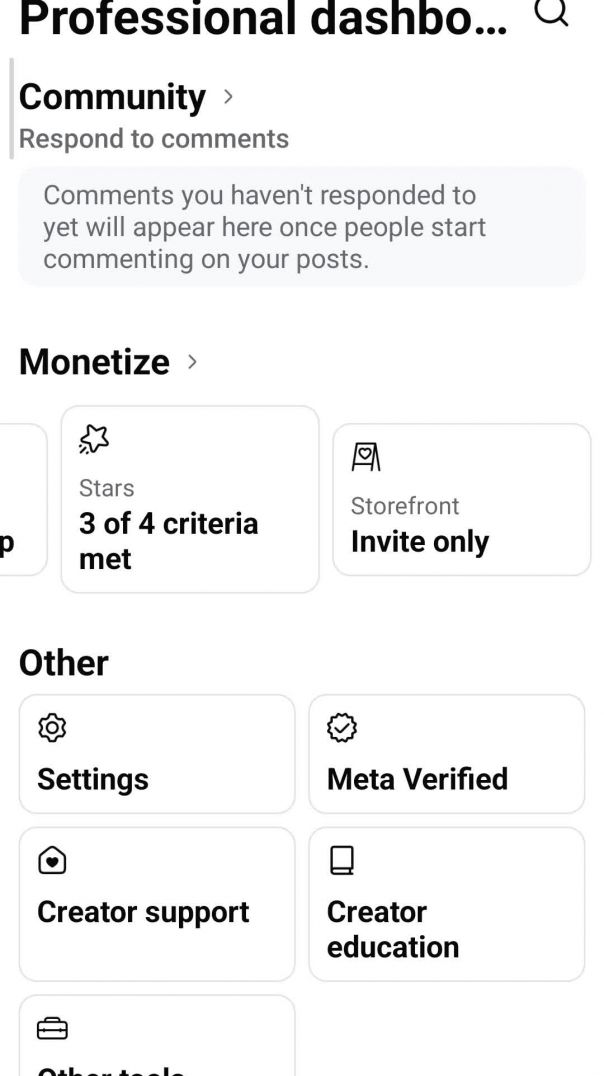The image size is (604, 1076).
Task: Tap the partially visible left Monetize card
Action: point(22,500)
